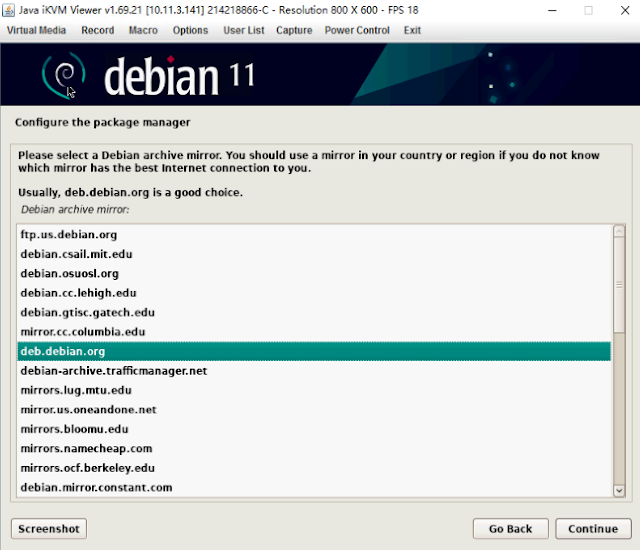Open the Virtual Media menu
This screenshot has height=550, width=640.
[x=36, y=30]
